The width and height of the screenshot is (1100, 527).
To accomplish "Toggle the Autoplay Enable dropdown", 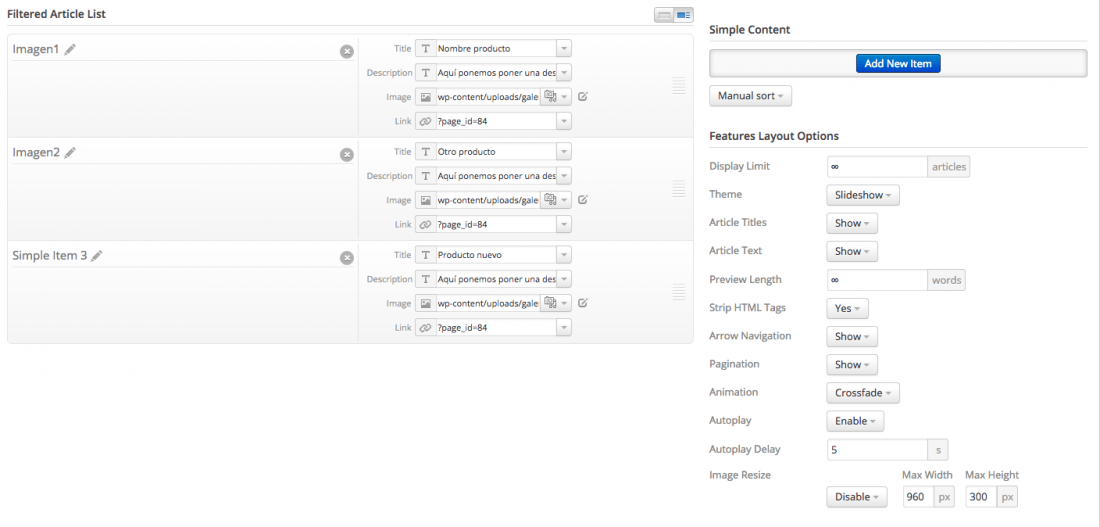I will [855, 421].
